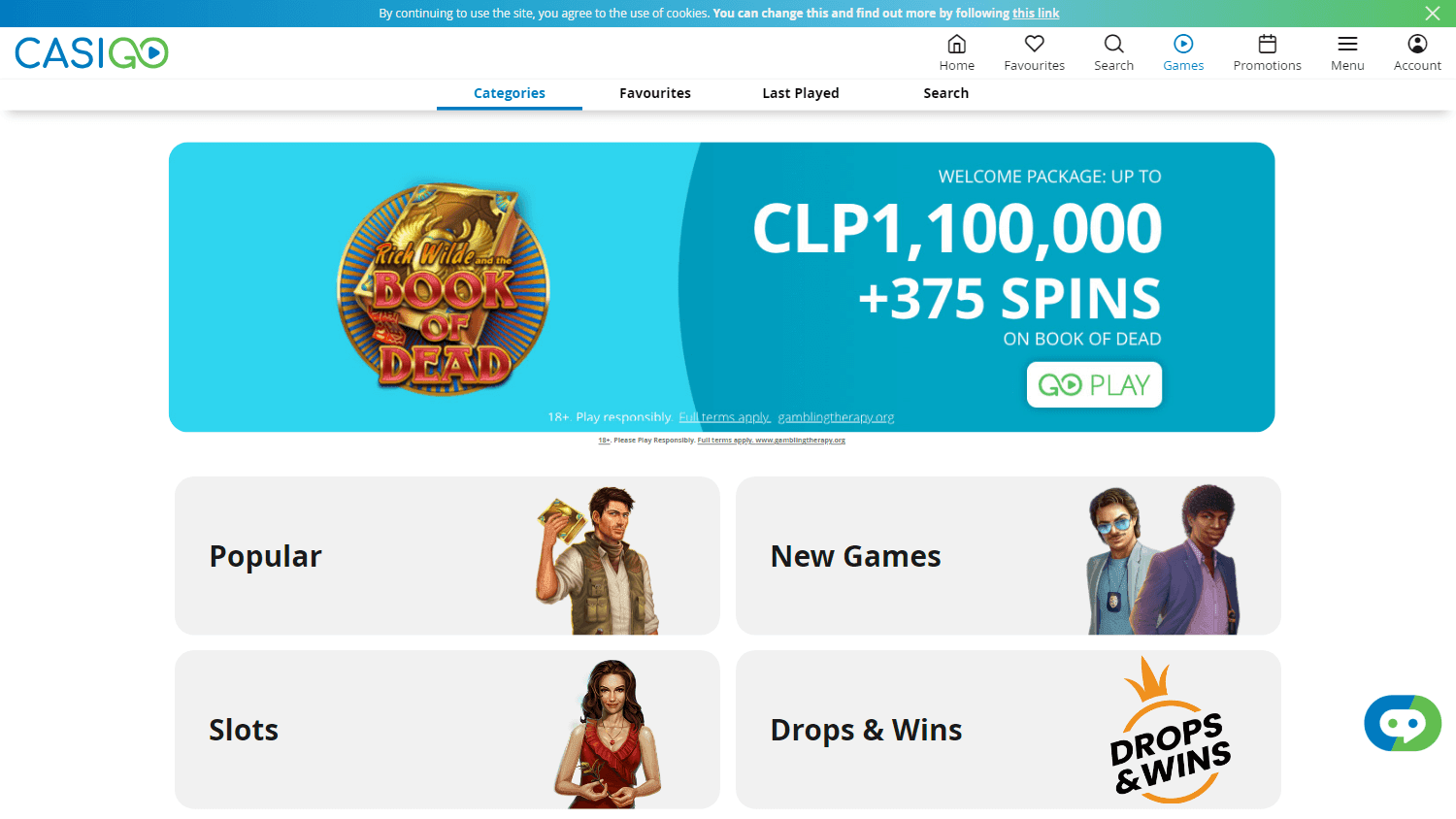The width and height of the screenshot is (1456, 819).
Task: Open the hamburger Menu icon
Action: coord(1347,44)
